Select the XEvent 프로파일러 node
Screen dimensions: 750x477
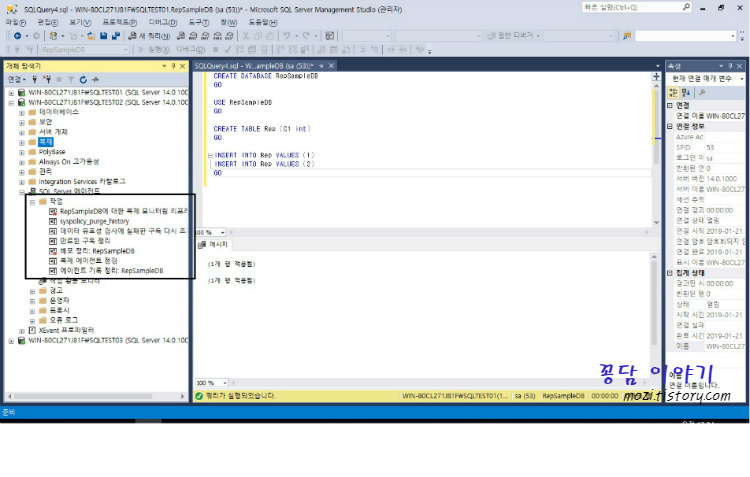point(66,331)
